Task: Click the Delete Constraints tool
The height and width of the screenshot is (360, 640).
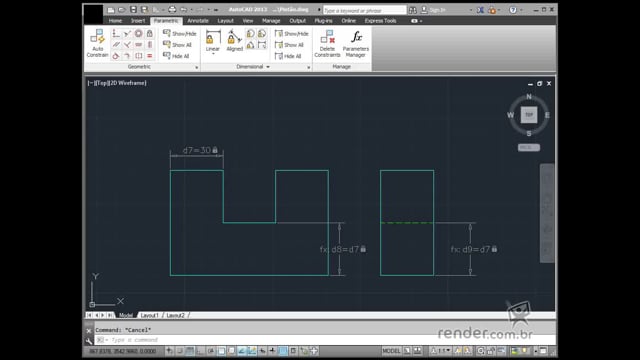Action: point(327,44)
